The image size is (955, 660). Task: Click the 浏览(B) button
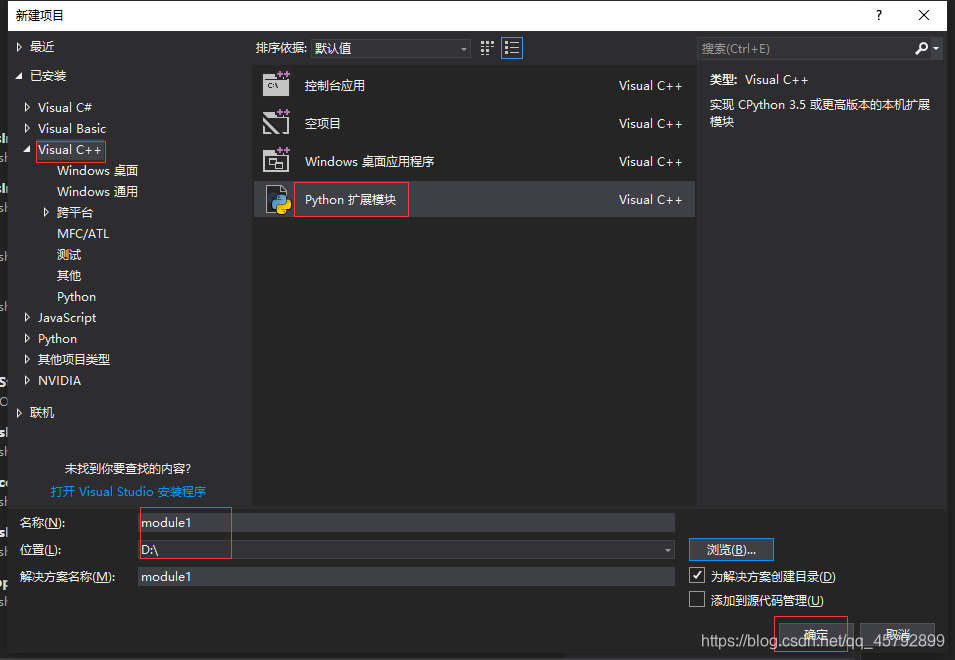click(x=731, y=549)
